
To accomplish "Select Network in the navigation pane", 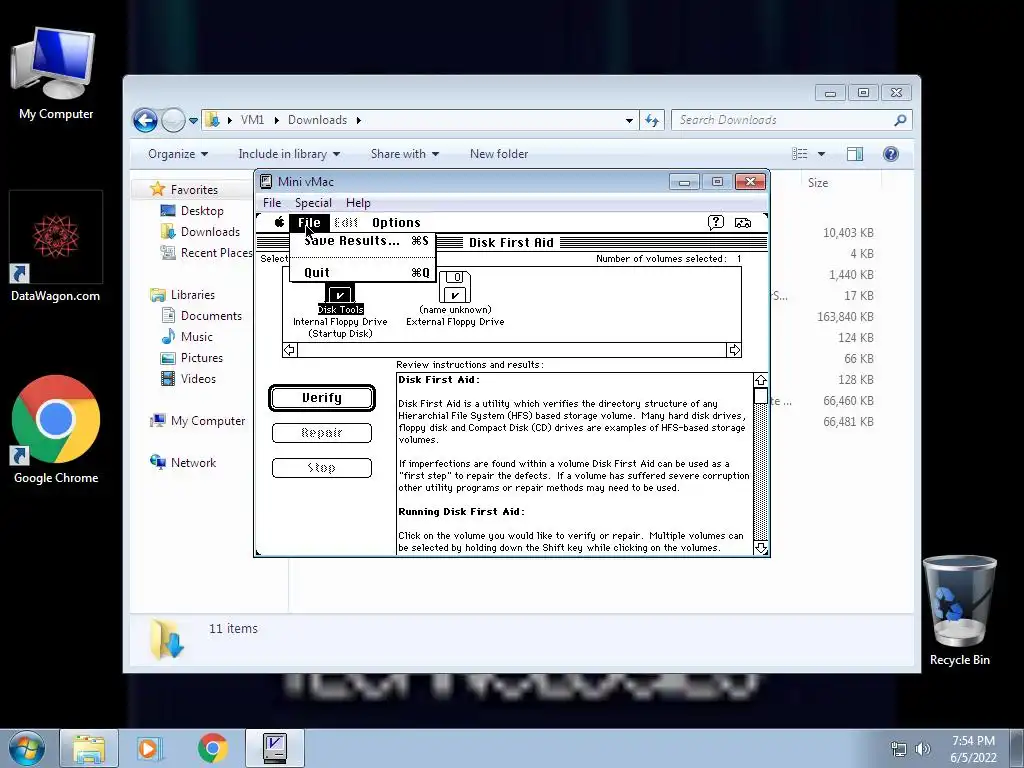I will (x=193, y=463).
